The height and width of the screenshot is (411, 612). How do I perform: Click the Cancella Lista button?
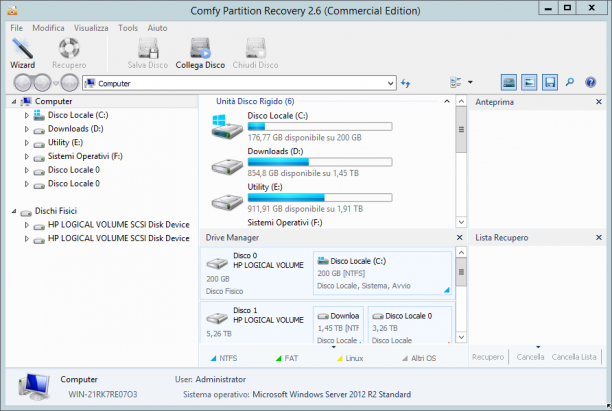click(574, 357)
